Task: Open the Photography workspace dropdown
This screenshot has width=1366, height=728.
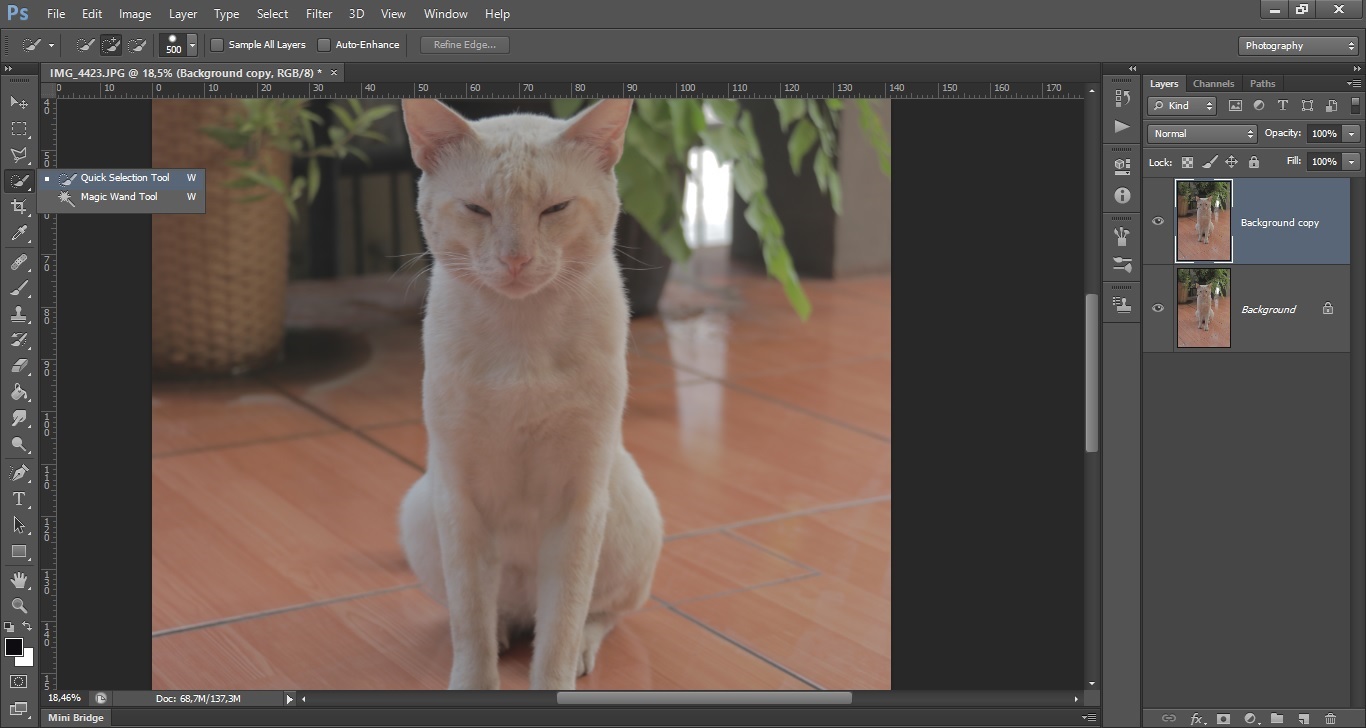Action: [x=1298, y=46]
